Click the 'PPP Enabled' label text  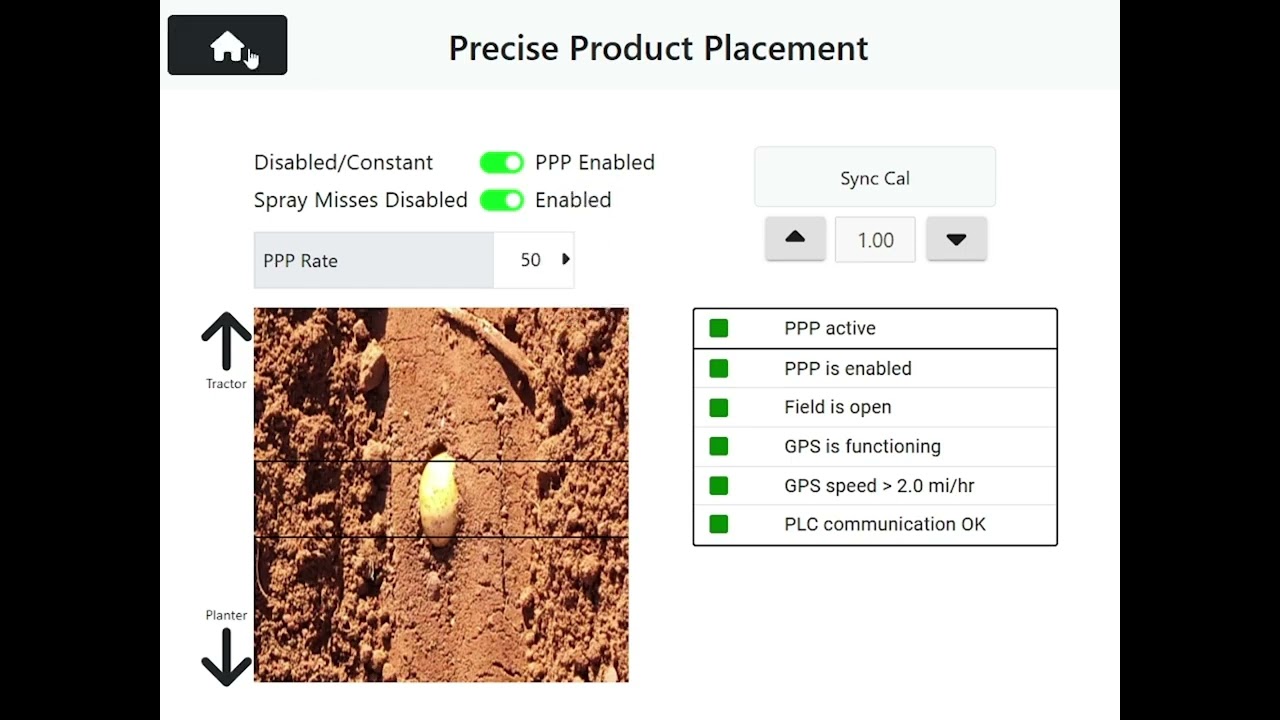(595, 162)
